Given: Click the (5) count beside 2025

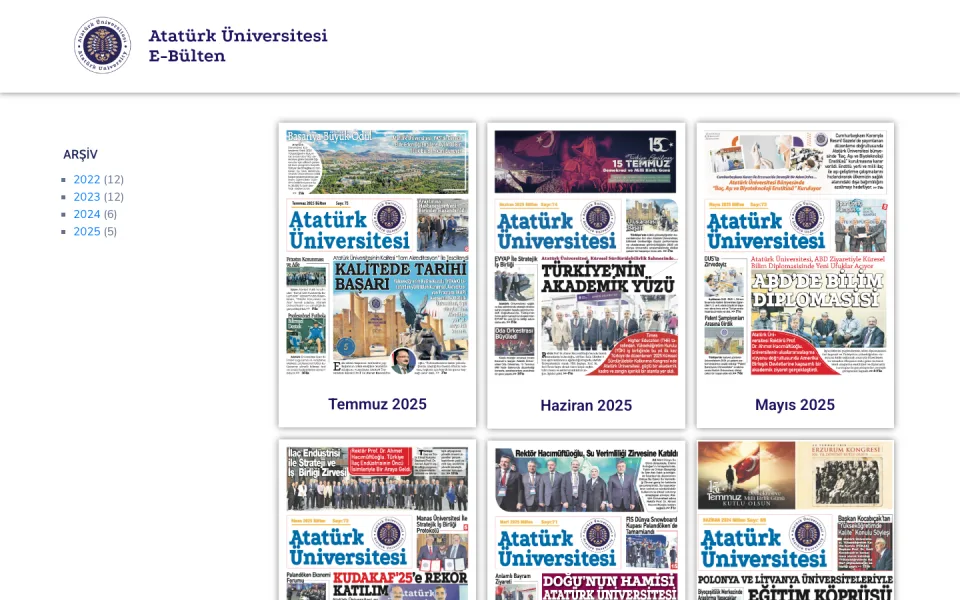Looking at the screenshot, I should click(110, 231).
